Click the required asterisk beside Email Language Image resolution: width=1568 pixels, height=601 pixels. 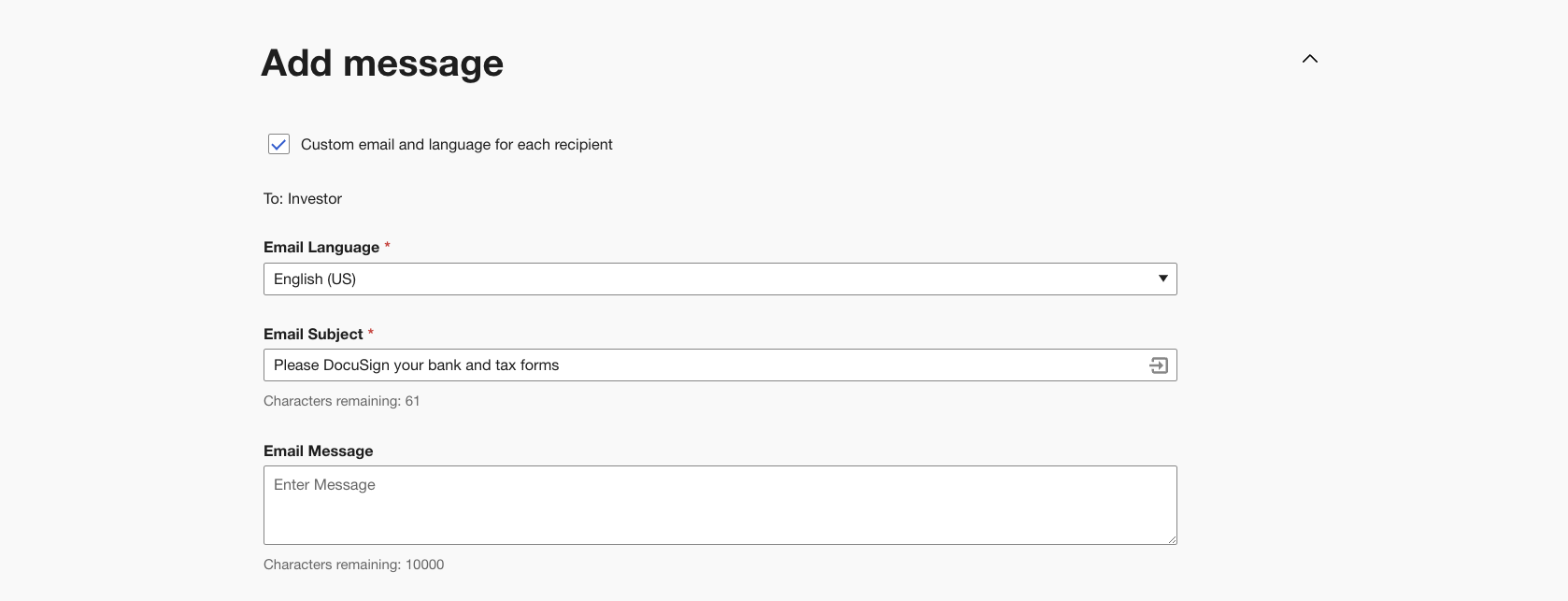[x=387, y=246]
